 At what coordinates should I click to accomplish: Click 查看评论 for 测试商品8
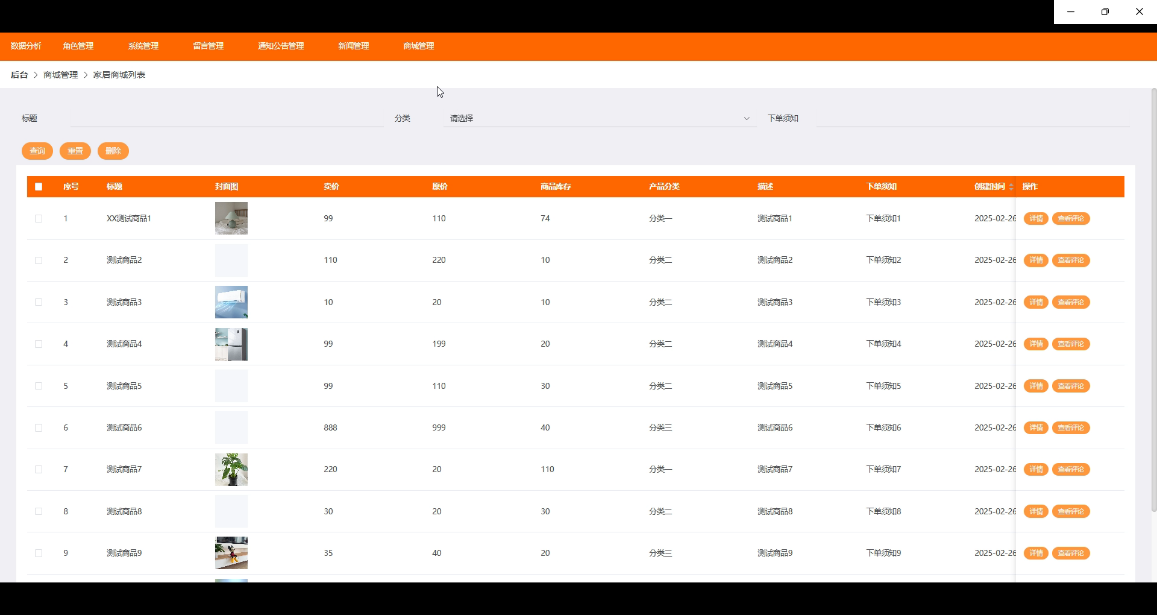[1071, 511]
